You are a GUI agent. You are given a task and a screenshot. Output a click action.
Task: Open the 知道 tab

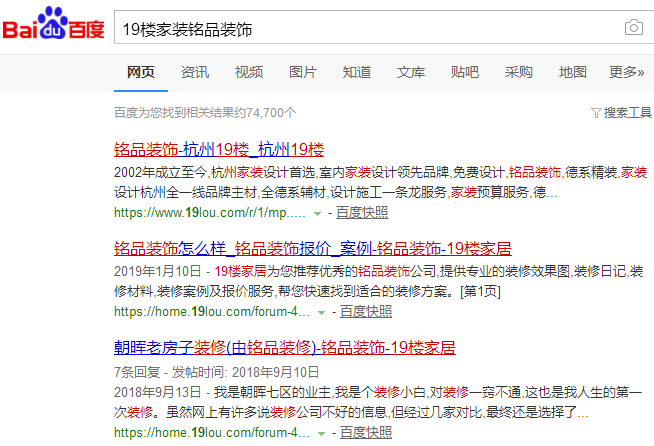click(x=357, y=72)
